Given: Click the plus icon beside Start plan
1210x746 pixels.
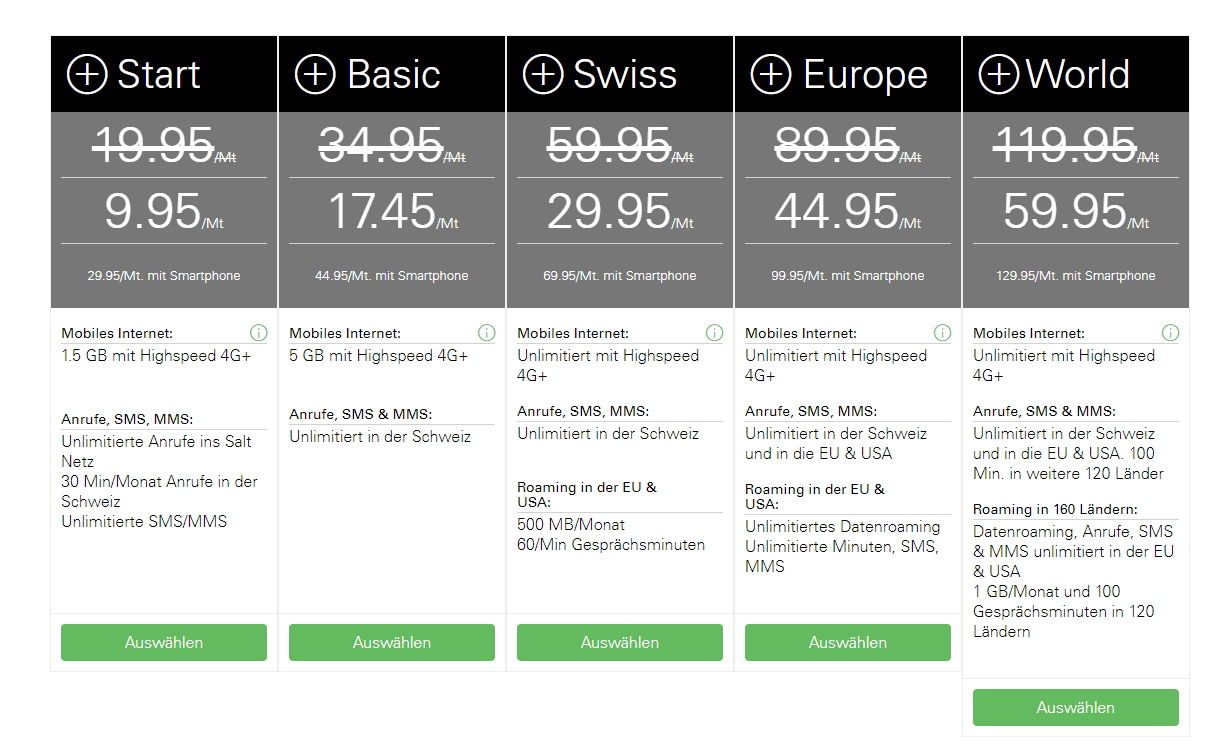Looking at the screenshot, I should pos(87,75).
